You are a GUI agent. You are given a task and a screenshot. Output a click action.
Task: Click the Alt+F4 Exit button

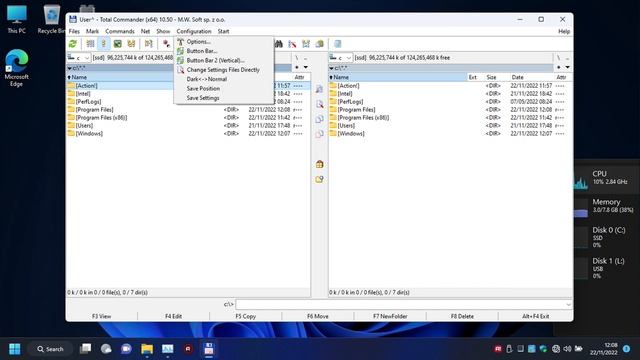536,316
